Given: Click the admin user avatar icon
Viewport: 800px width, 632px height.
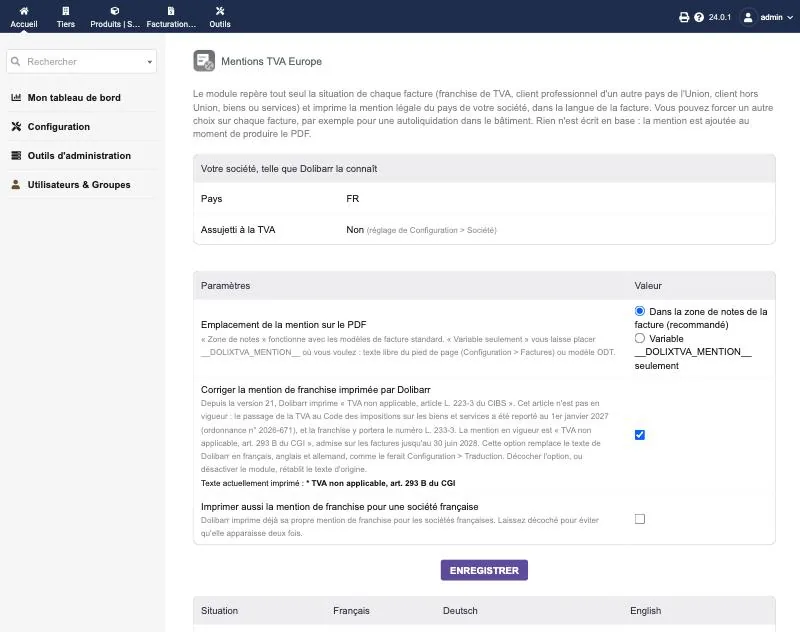Looking at the screenshot, I should 748,17.
